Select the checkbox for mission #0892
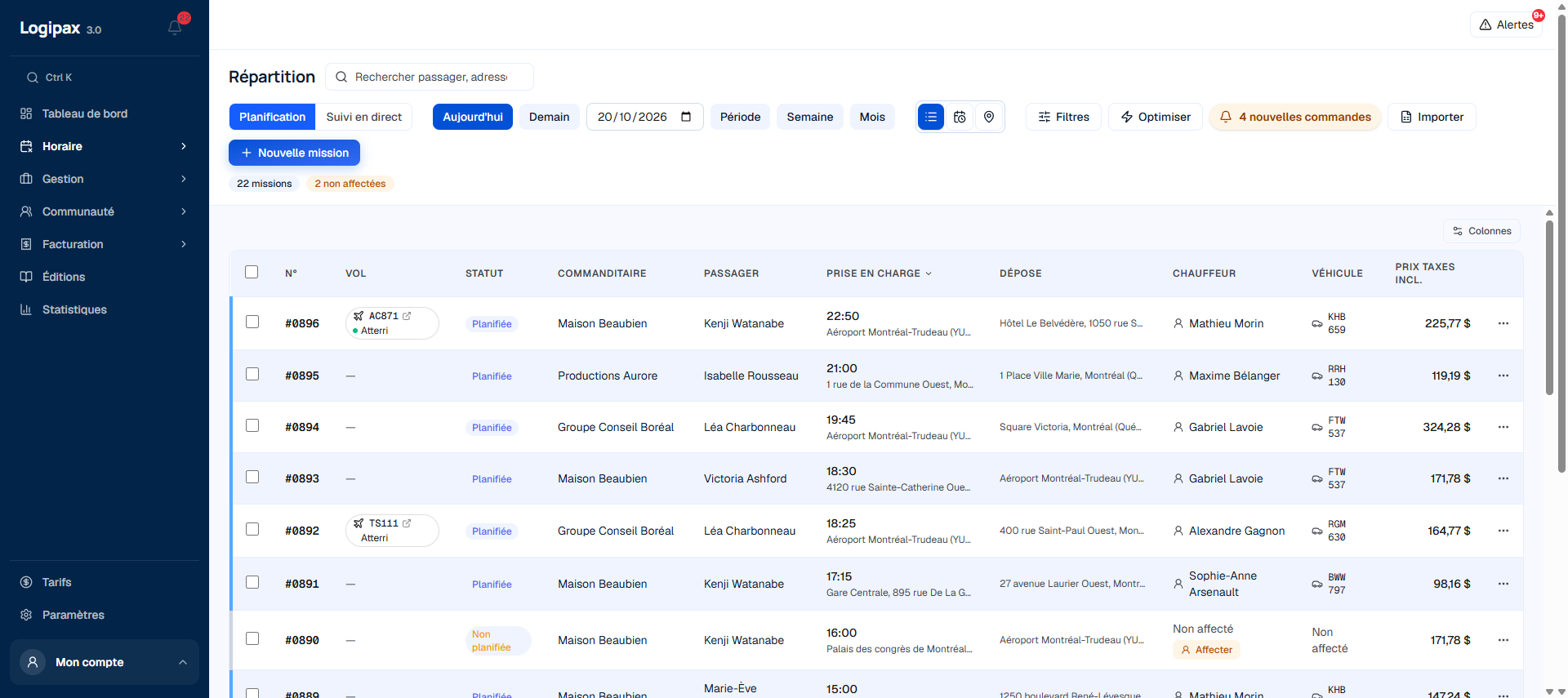Screen dimensions: 1568x698 click(x=252, y=529)
